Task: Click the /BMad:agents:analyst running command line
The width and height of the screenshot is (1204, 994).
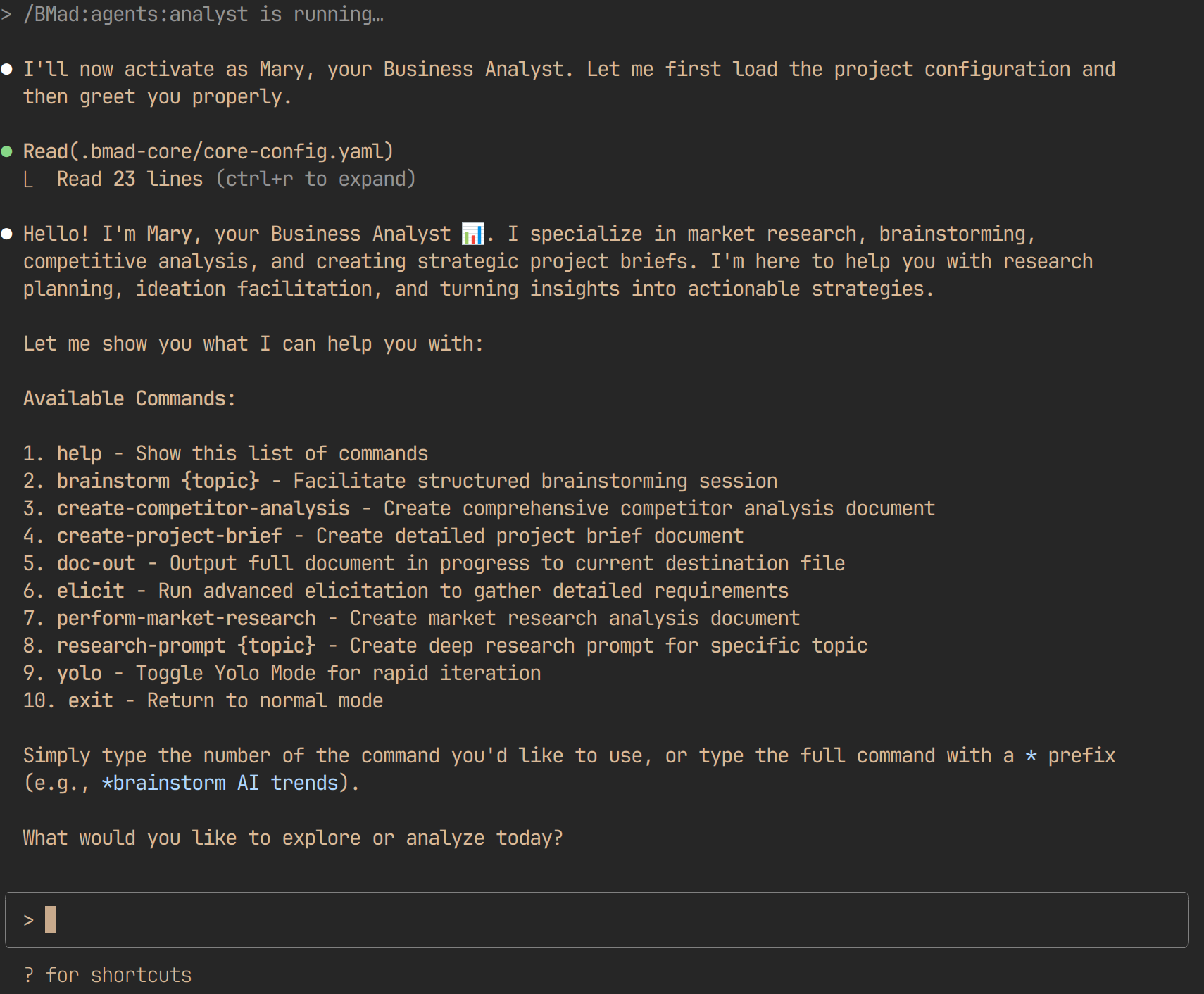Action: 203,14
